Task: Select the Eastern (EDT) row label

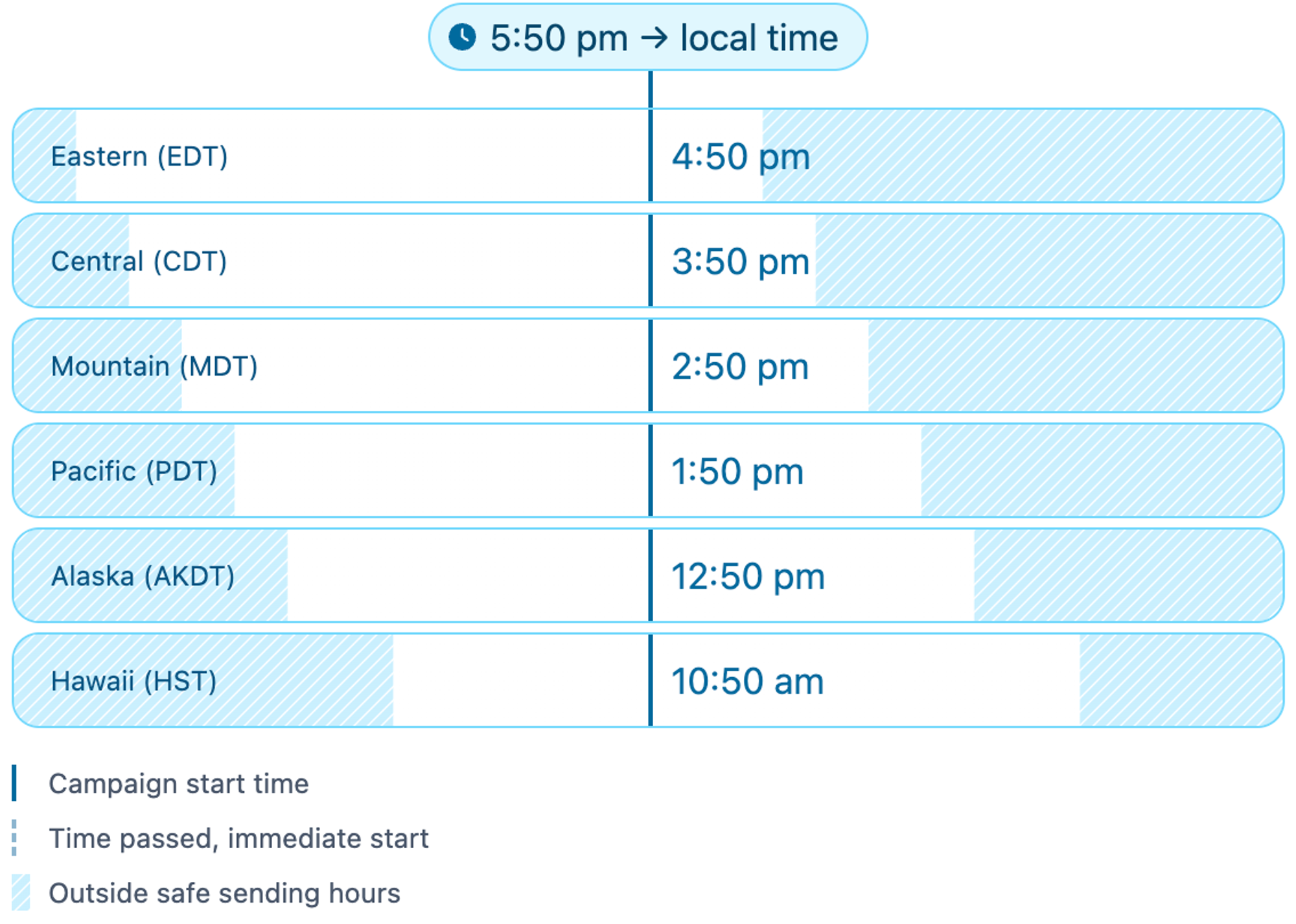Action: point(139,156)
